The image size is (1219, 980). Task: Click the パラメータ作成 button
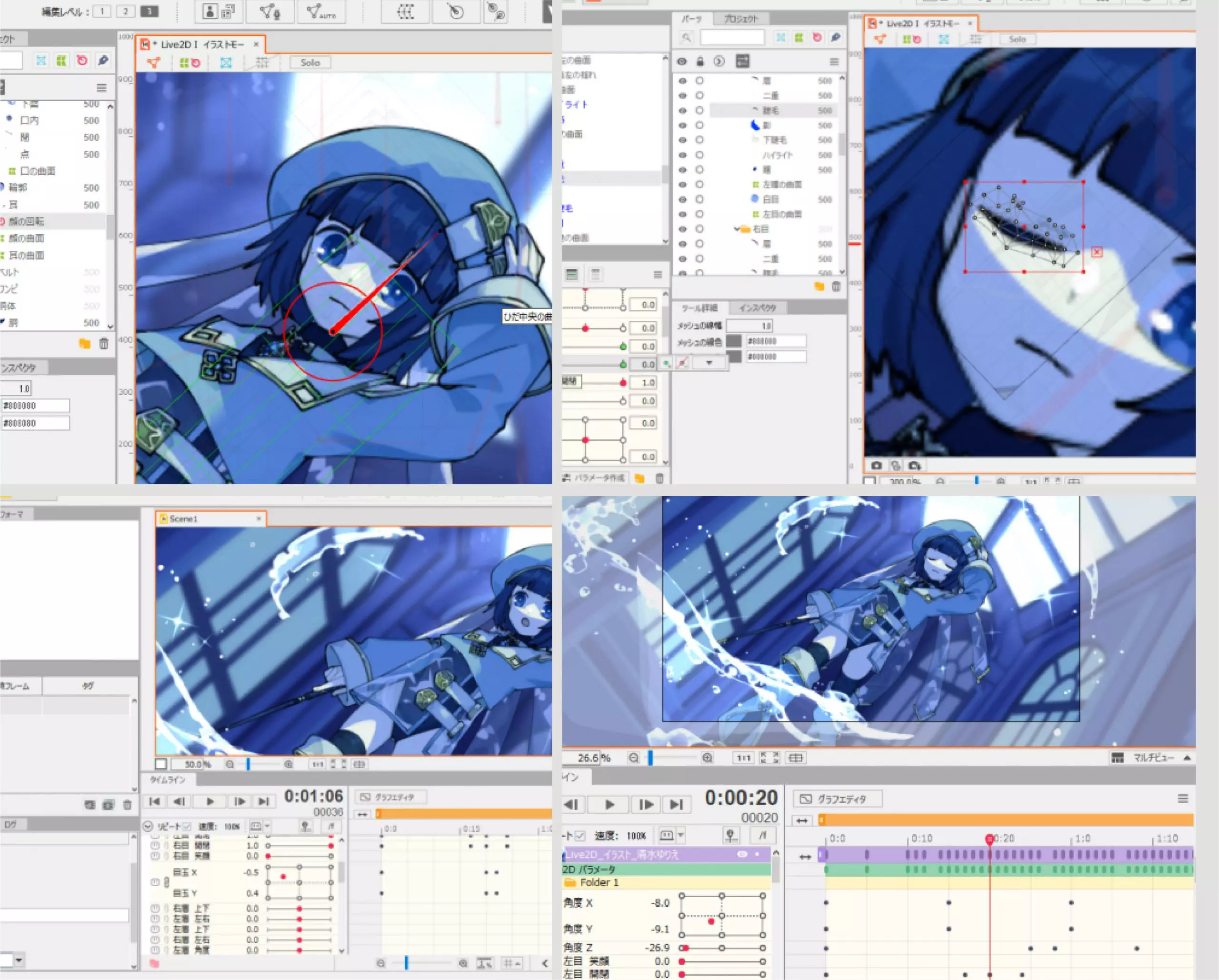click(594, 479)
